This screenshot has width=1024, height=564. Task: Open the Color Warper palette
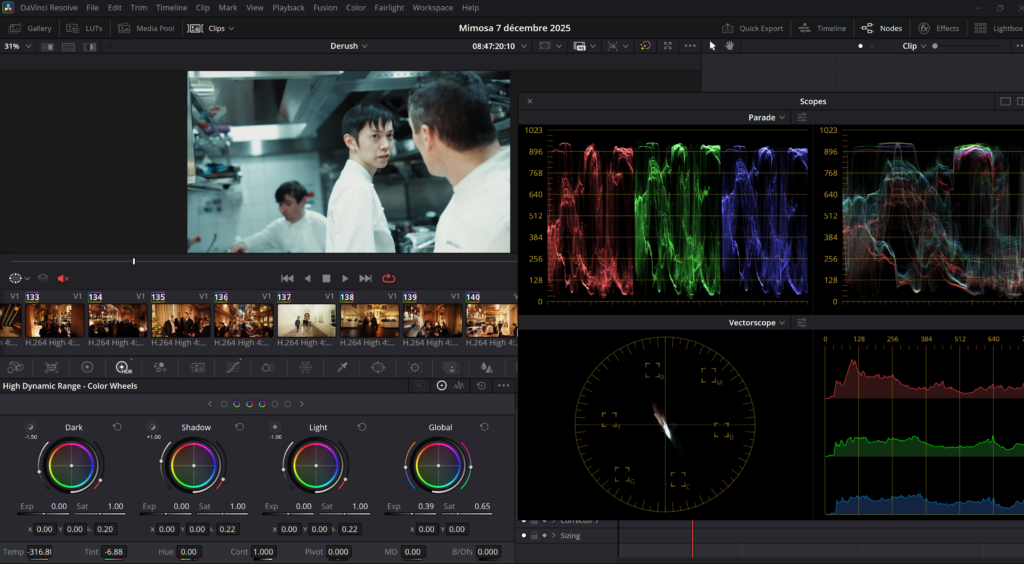305,367
